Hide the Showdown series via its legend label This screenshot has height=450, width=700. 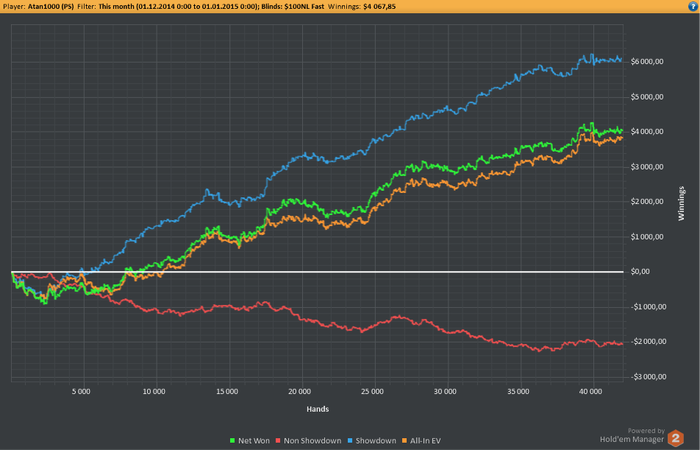coord(375,441)
